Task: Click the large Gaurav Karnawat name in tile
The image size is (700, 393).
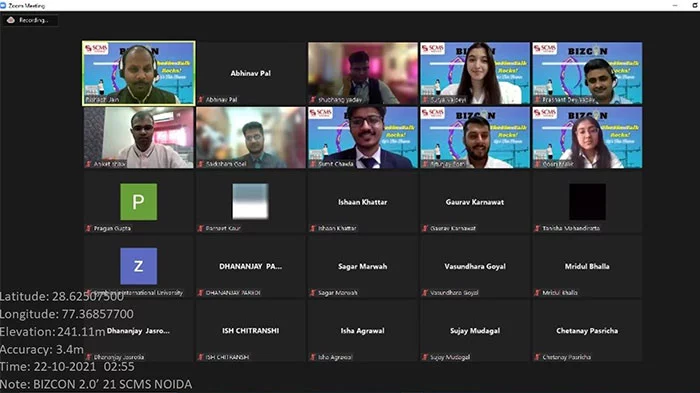Action: point(475,202)
